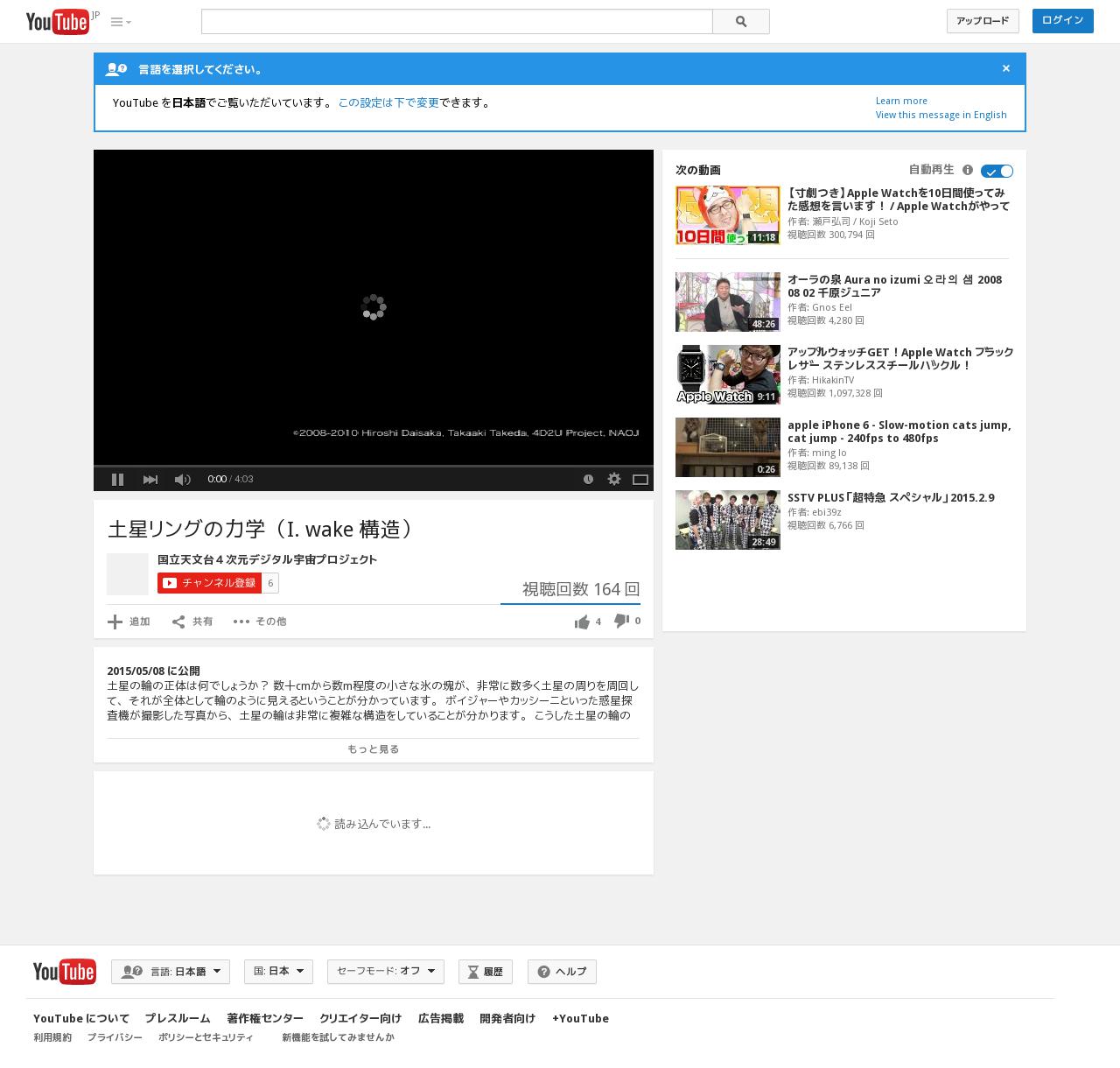The image size is (1120, 1068).
Task: Click the アップロード upload button
Action: click(x=983, y=21)
